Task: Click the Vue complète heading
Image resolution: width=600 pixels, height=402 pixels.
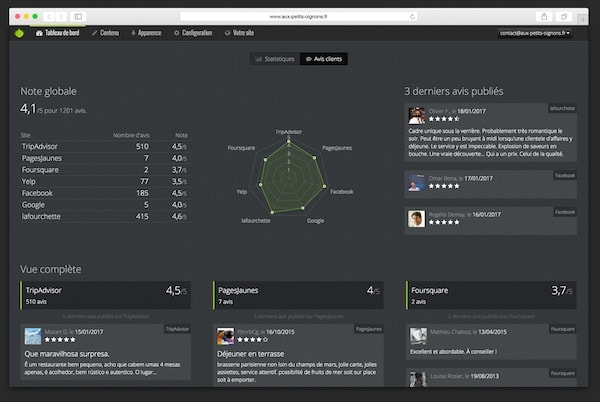Action: pos(51,269)
